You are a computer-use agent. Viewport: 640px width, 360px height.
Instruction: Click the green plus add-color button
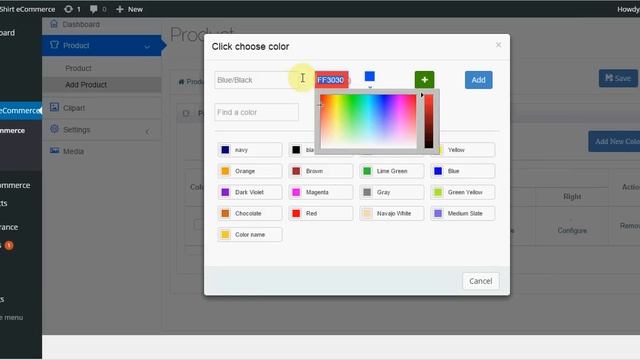pyautogui.click(x=424, y=80)
